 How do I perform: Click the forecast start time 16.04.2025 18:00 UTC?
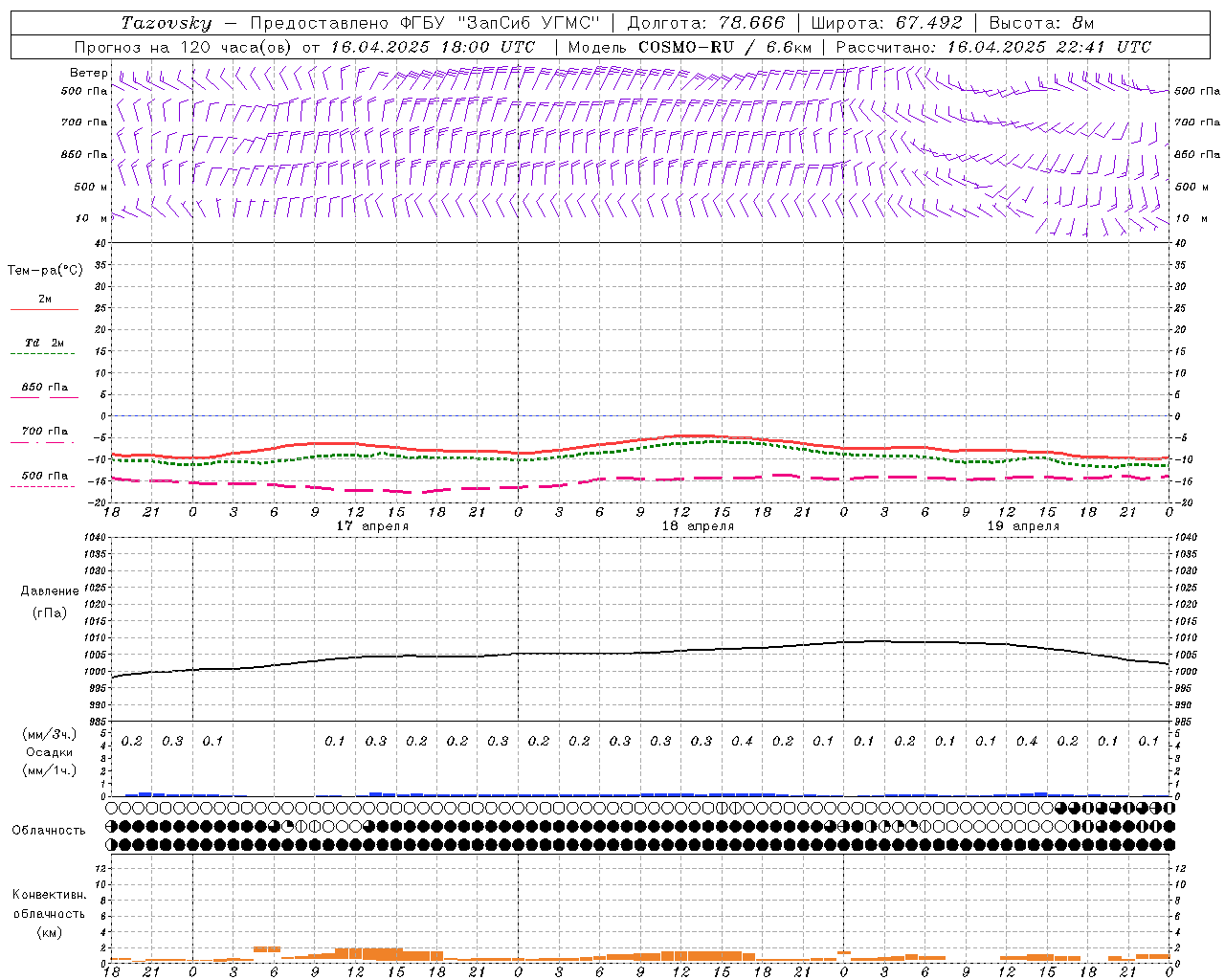(x=432, y=47)
